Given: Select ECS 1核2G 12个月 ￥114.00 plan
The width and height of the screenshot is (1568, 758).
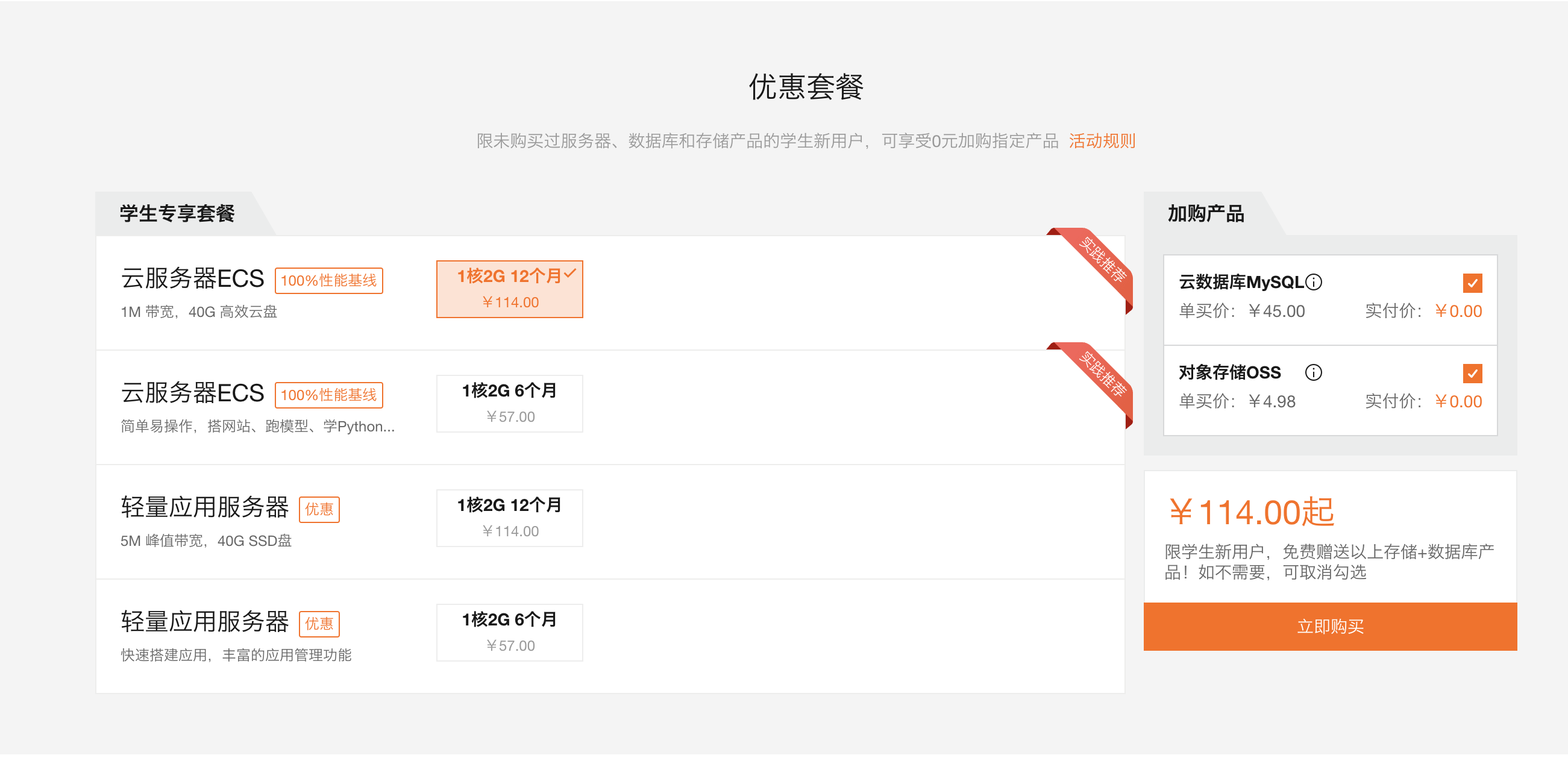Looking at the screenshot, I should pyautogui.click(x=509, y=290).
